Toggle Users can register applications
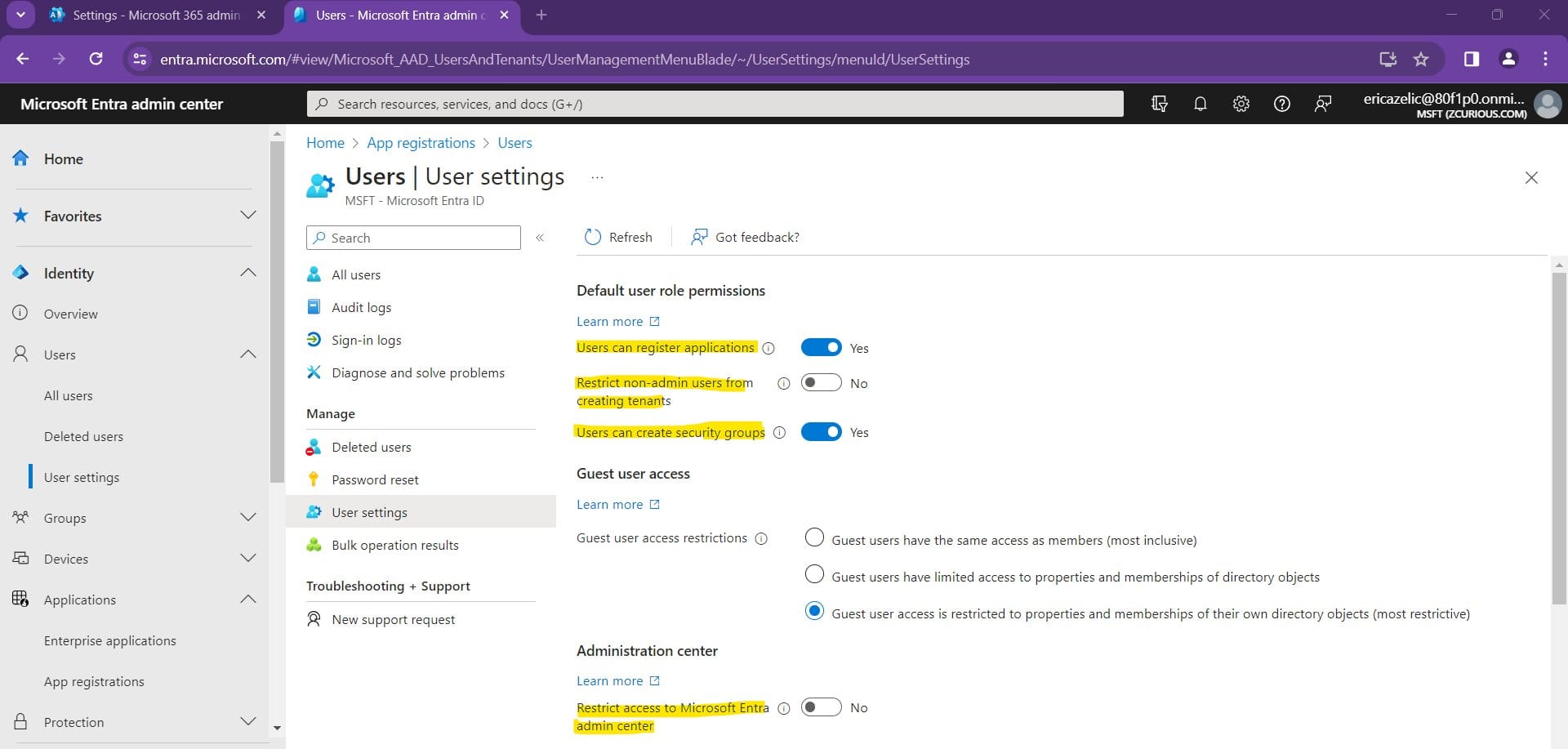 [821, 348]
